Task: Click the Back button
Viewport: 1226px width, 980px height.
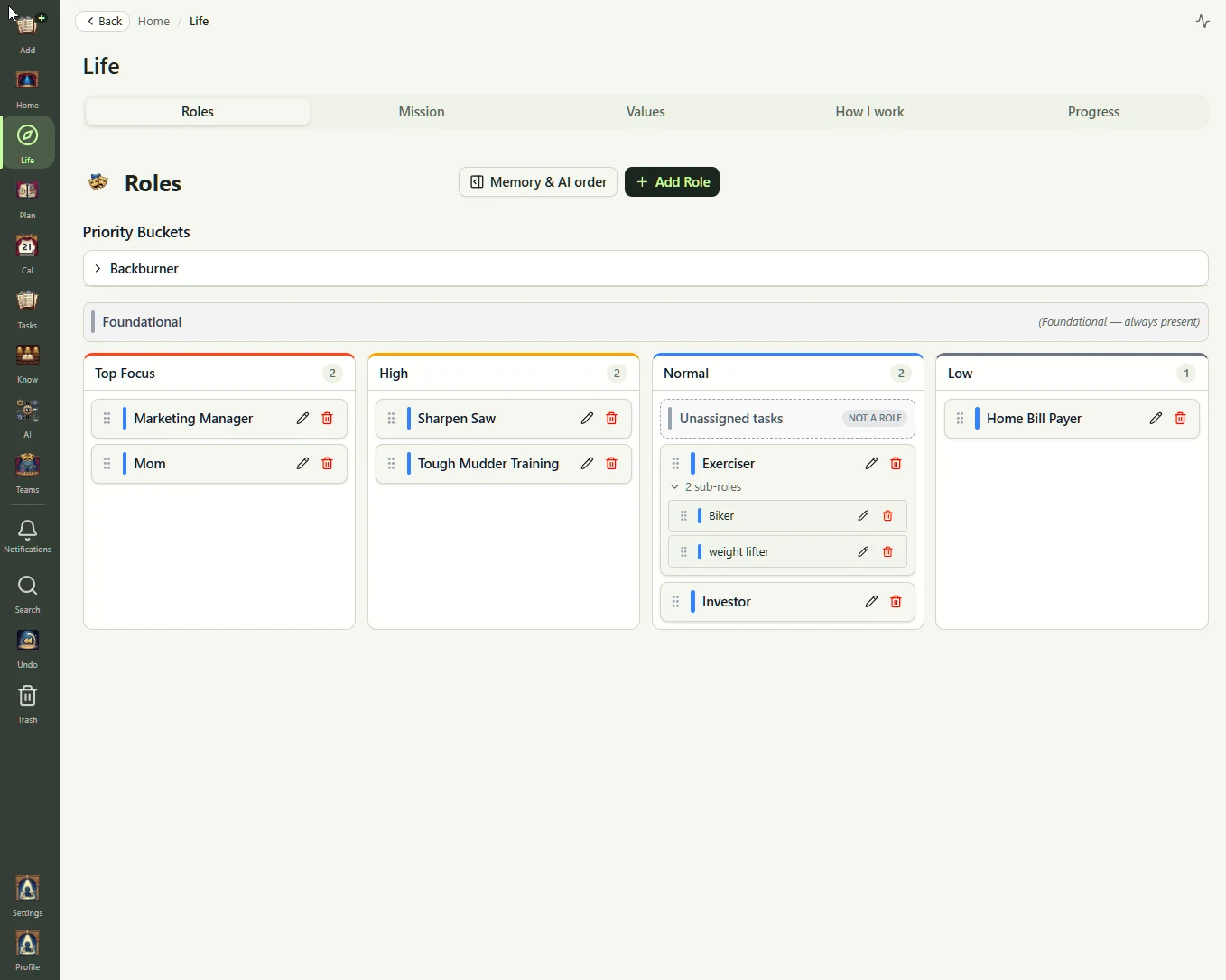Action: (103, 21)
